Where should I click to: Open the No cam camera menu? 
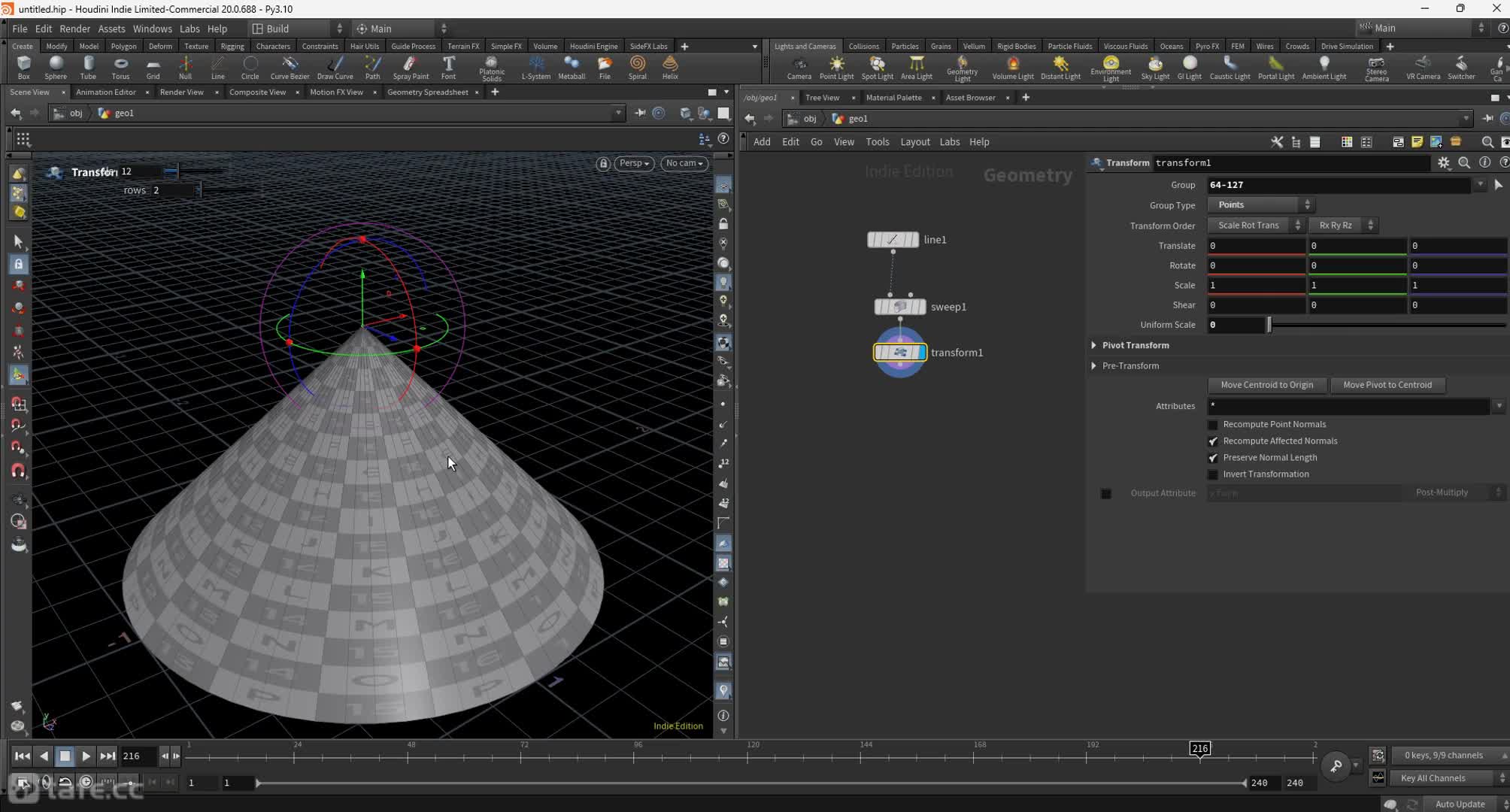tap(684, 163)
